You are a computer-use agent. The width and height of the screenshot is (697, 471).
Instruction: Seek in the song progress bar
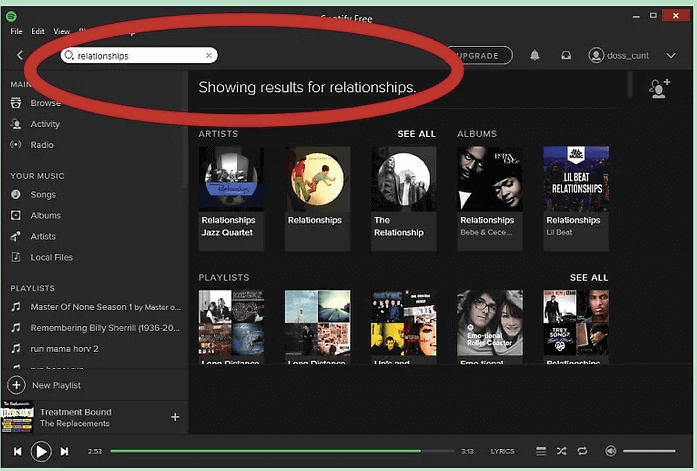(282, 451)
